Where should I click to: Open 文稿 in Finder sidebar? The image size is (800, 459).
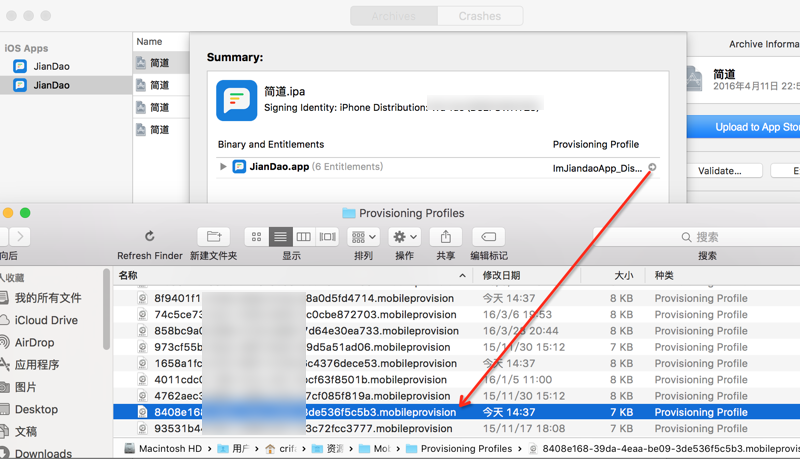pyautogui.click(x=26, y=431)
